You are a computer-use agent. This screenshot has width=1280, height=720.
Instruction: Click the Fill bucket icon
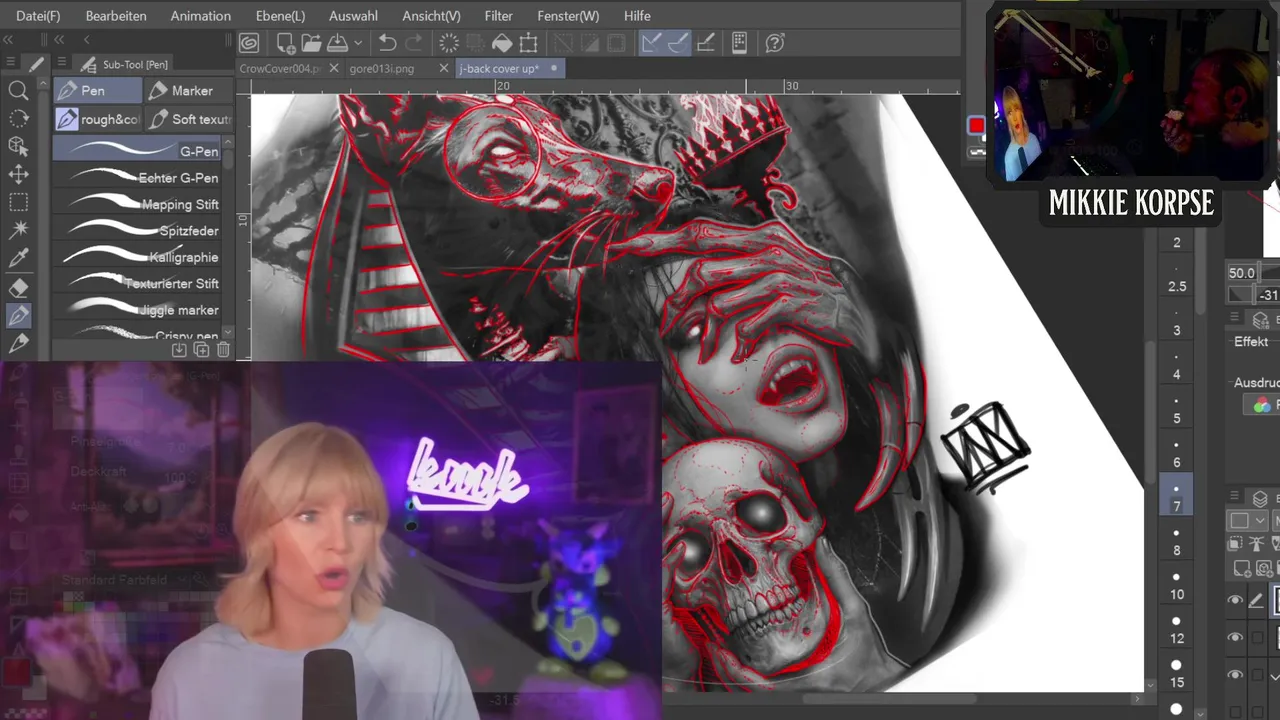[502, 43]
